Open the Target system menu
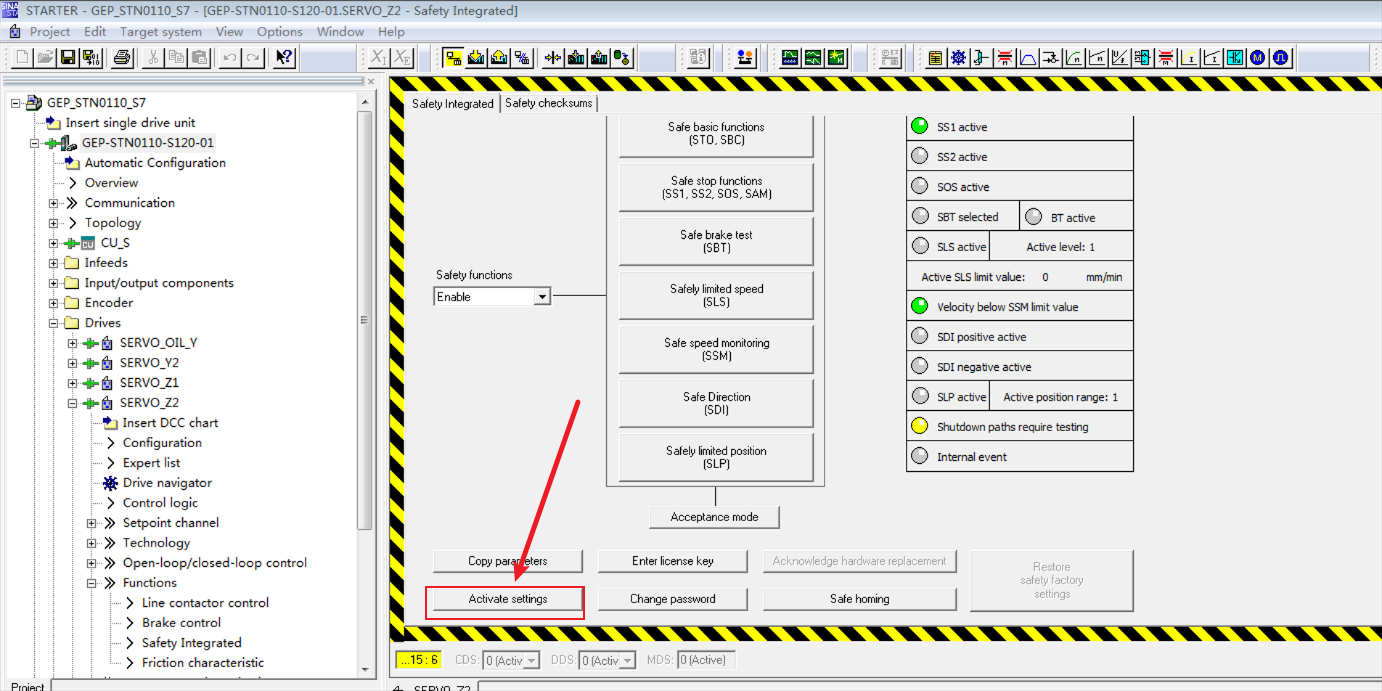The image size is (1382, 691). 160,31
